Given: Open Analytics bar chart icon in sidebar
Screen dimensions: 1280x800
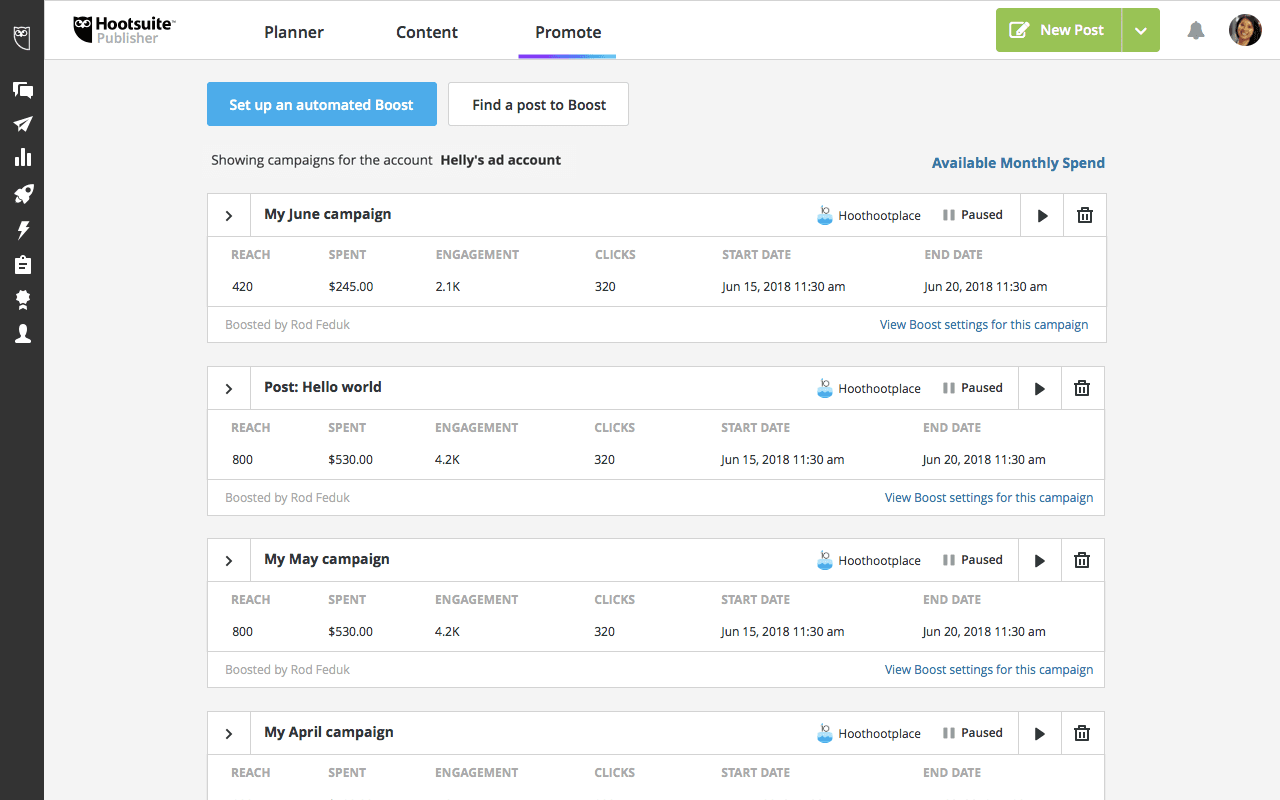Looking at the screenshot, I should (x=22, y=158).
